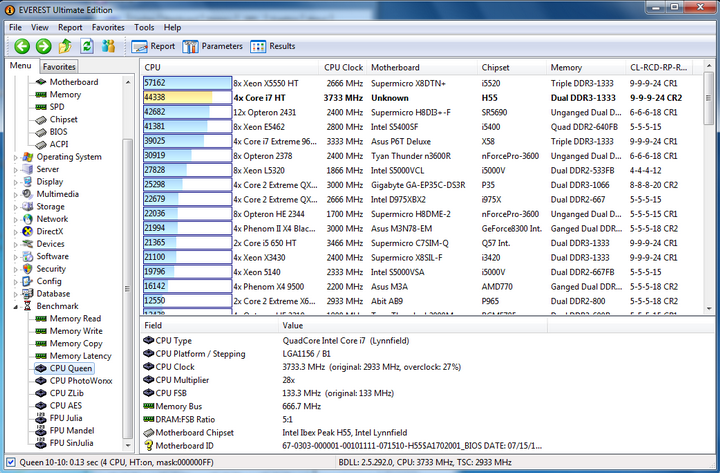Select FPU Mandel benchmark
The width and height of the screenshot is (720, 473).
click(72, 430)
